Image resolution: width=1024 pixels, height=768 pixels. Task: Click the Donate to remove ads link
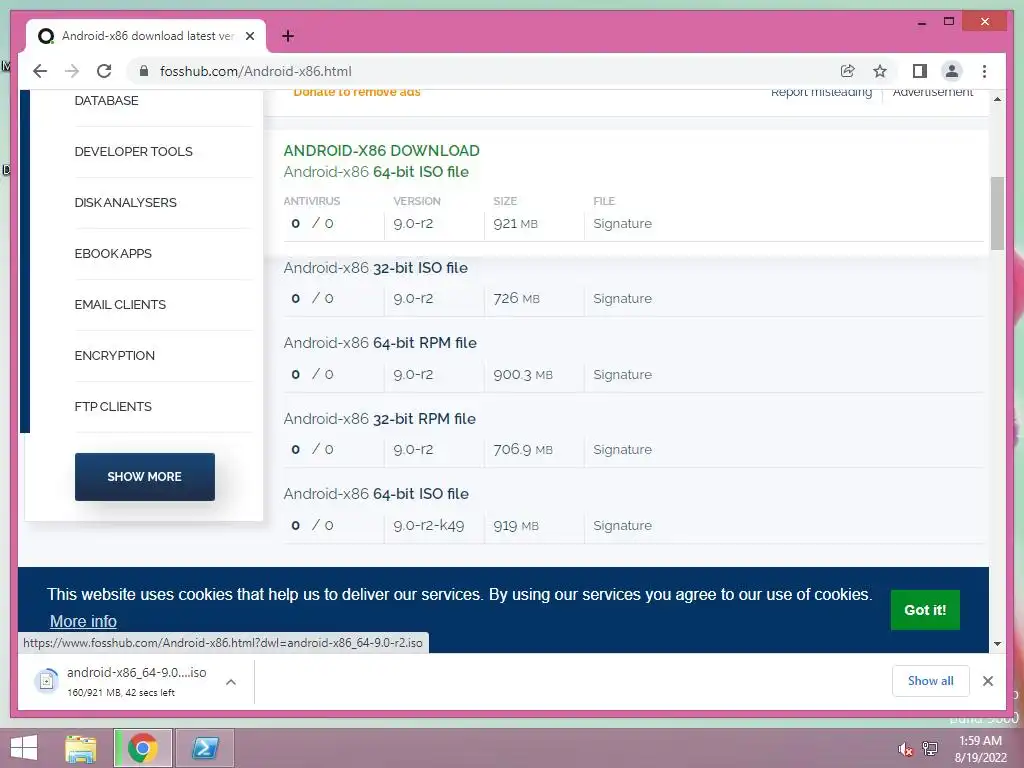(357, 92)
